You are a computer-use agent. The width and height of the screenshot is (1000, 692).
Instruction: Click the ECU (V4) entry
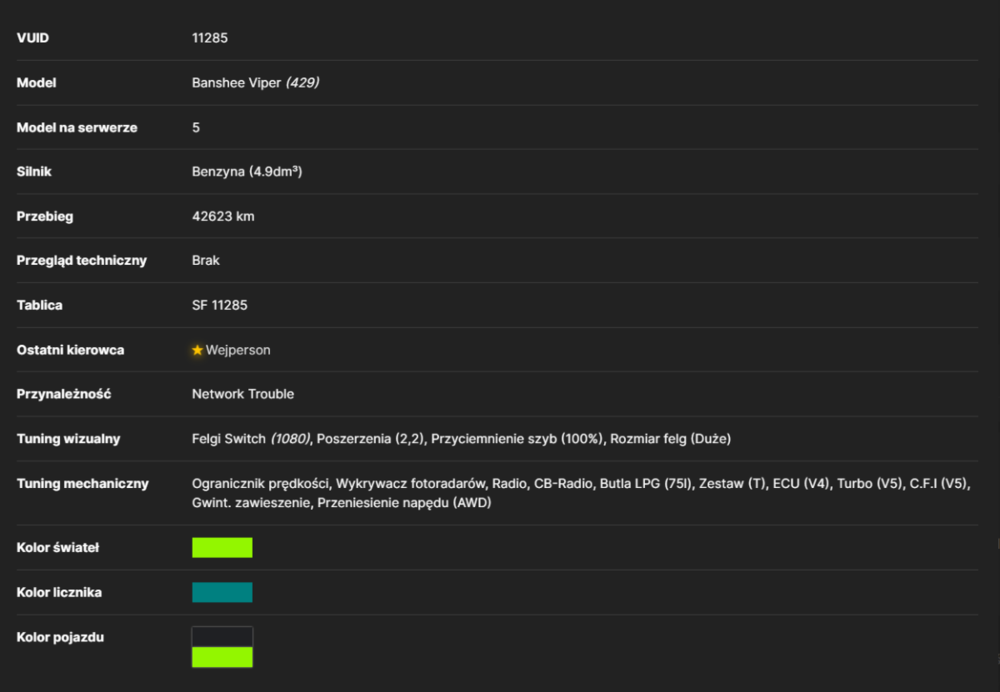coord(801,483)
